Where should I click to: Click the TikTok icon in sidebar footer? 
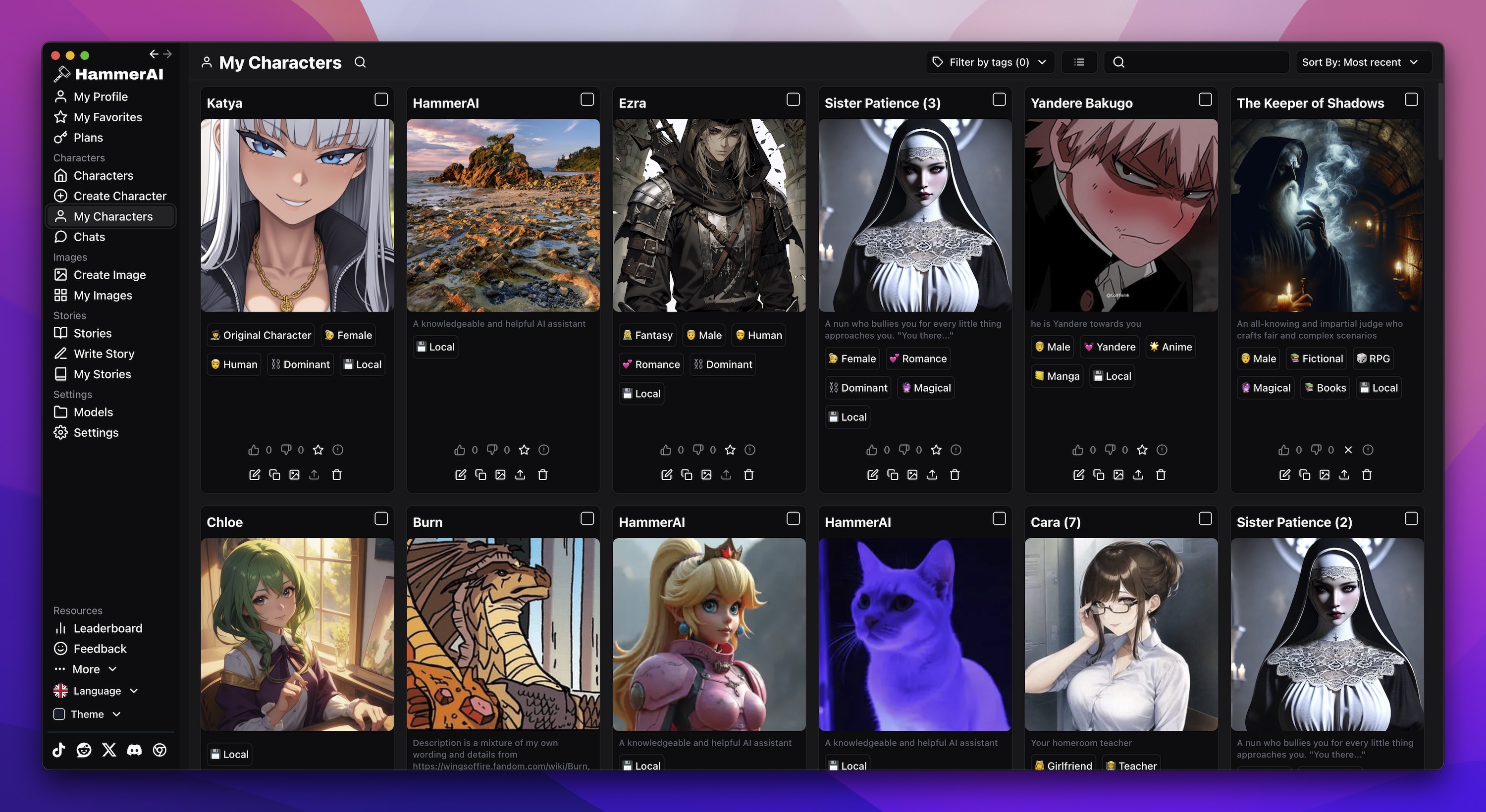pos(59,750)
